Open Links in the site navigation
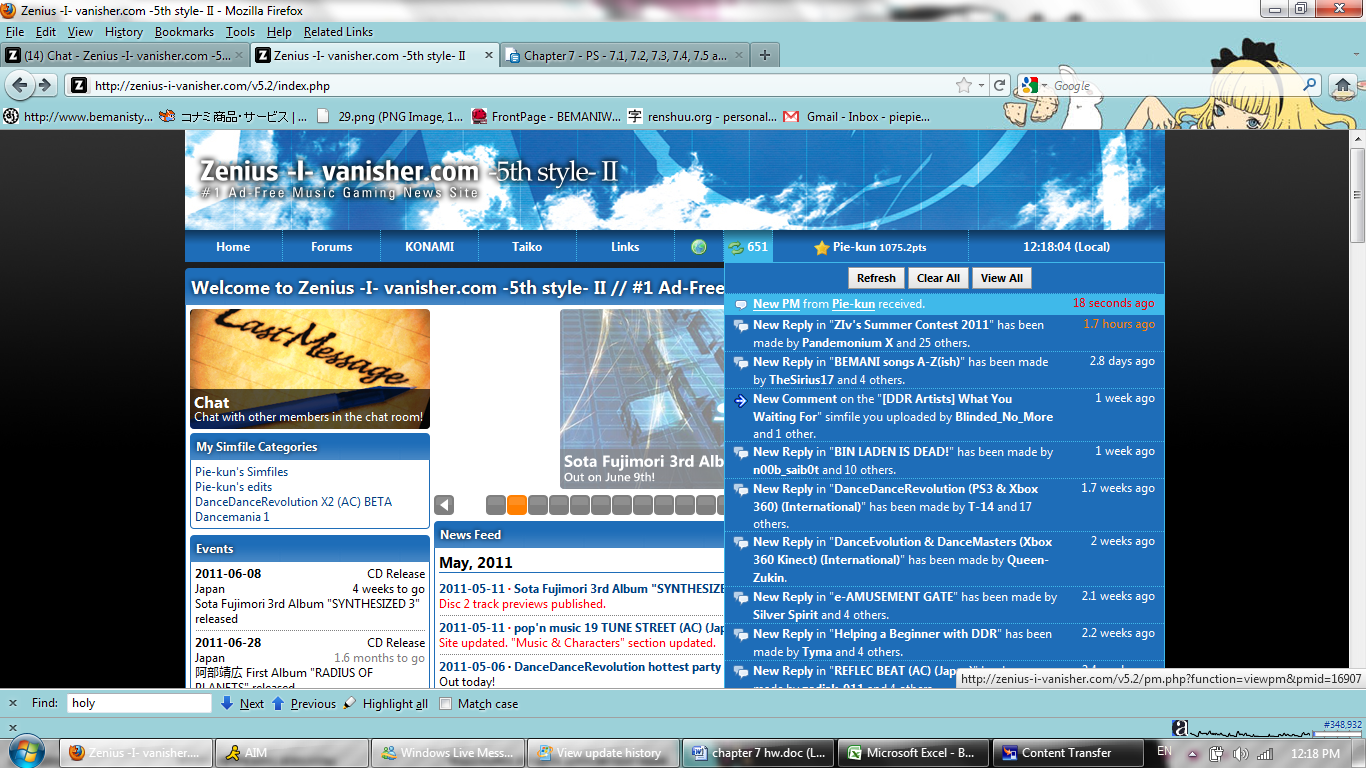Viewport: 1366px width, 768px height. click(x=625, y=247)
